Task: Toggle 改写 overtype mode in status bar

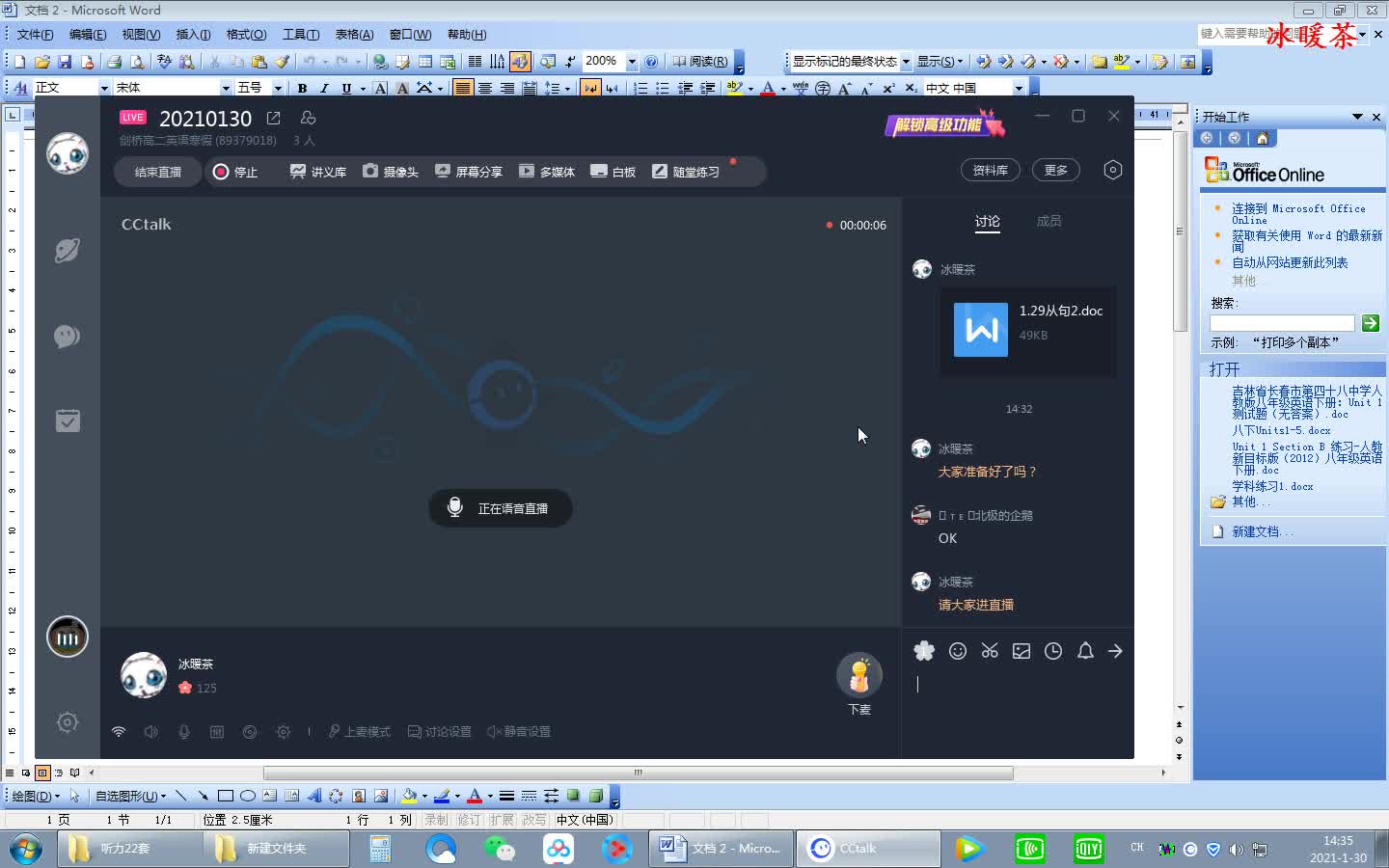Action: [534, 820]
